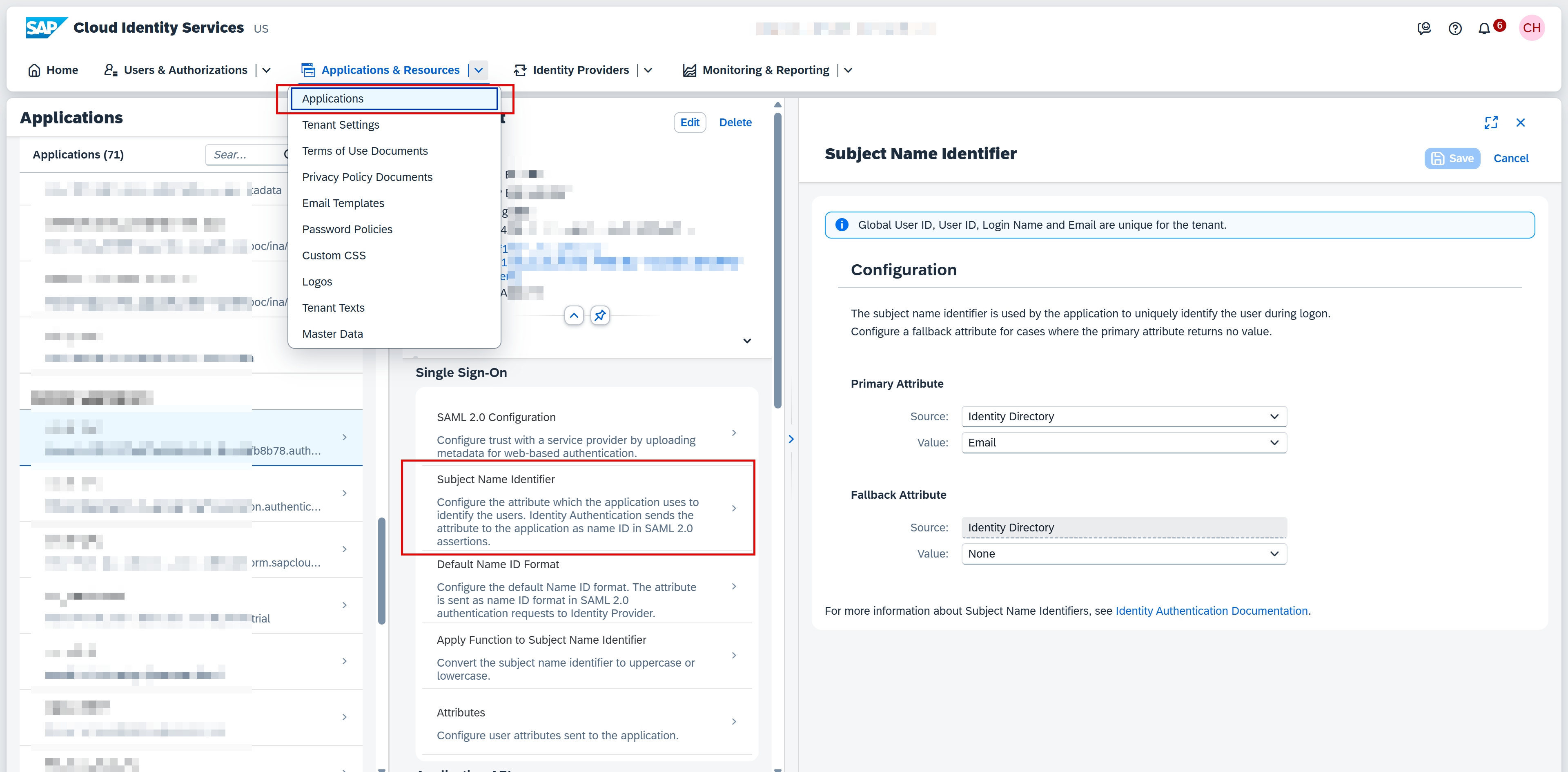The width and height of the screenshot is (1568, 772).
Task: Click chevron on Default Name ID Format row
Action: [733, 587]
